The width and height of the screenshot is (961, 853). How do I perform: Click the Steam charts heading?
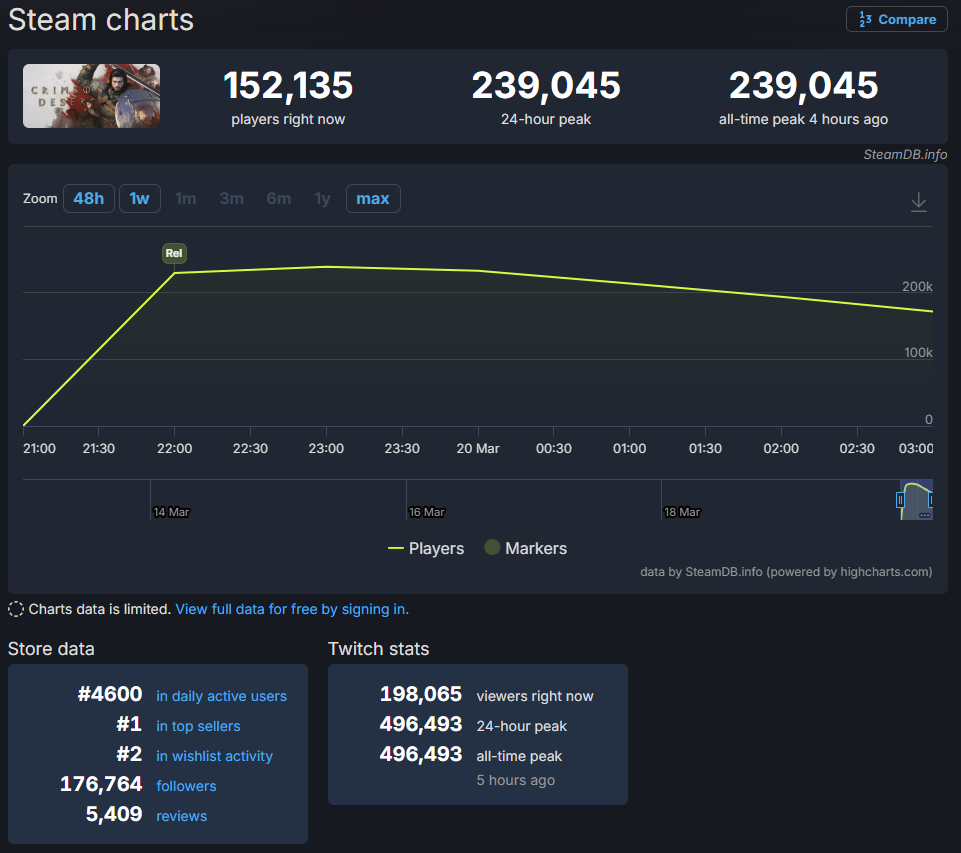coord(101,20)
